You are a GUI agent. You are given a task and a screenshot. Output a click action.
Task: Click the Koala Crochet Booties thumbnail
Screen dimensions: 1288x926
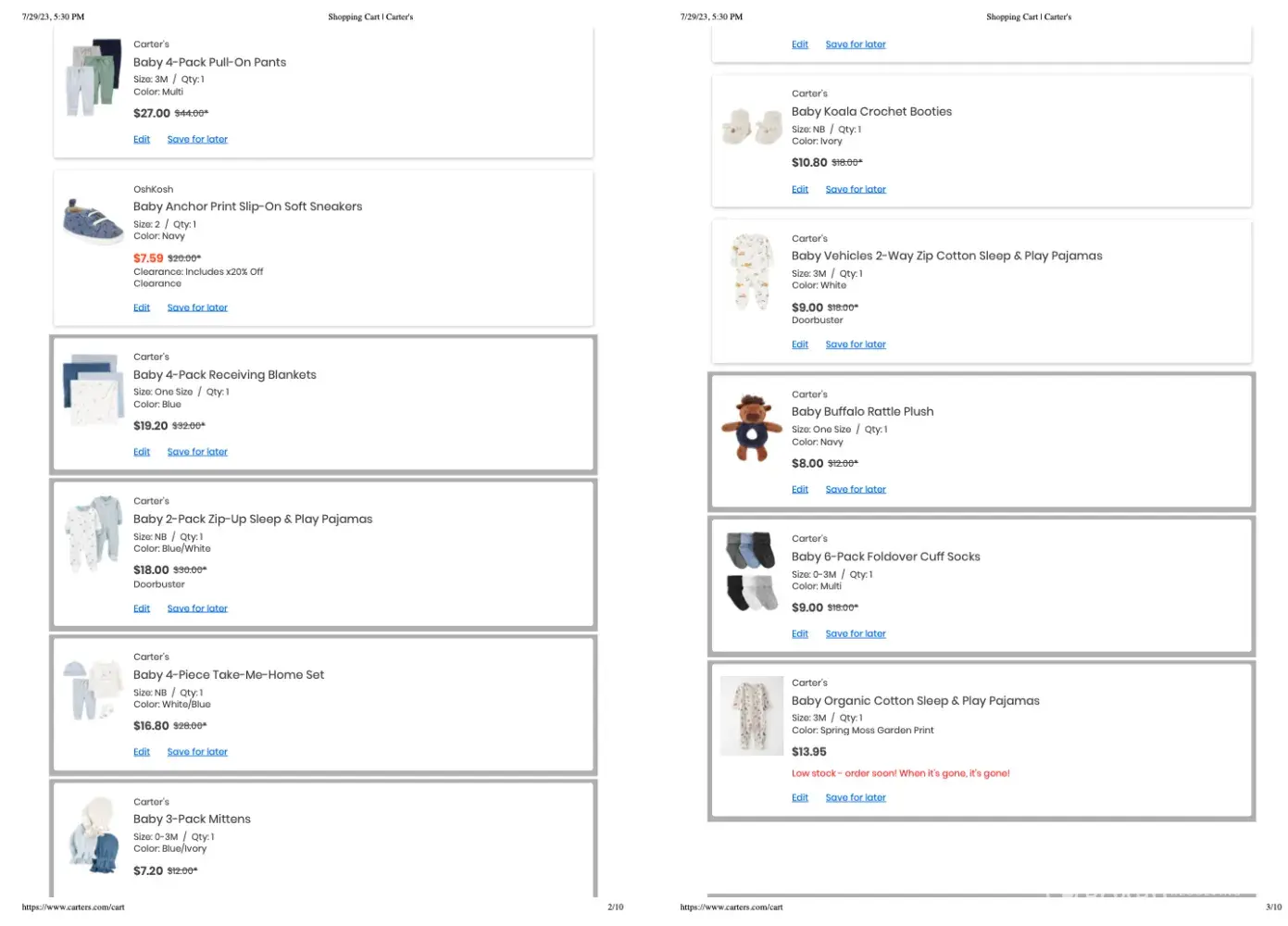click(x=752, y=127)
